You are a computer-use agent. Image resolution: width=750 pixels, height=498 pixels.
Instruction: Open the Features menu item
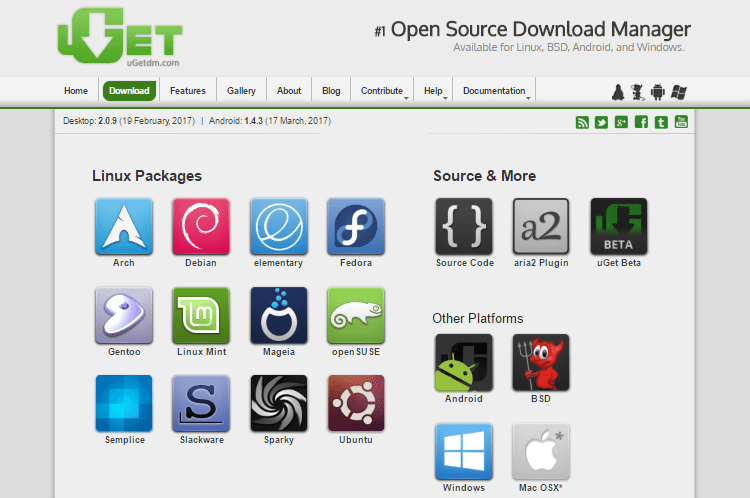188,91
